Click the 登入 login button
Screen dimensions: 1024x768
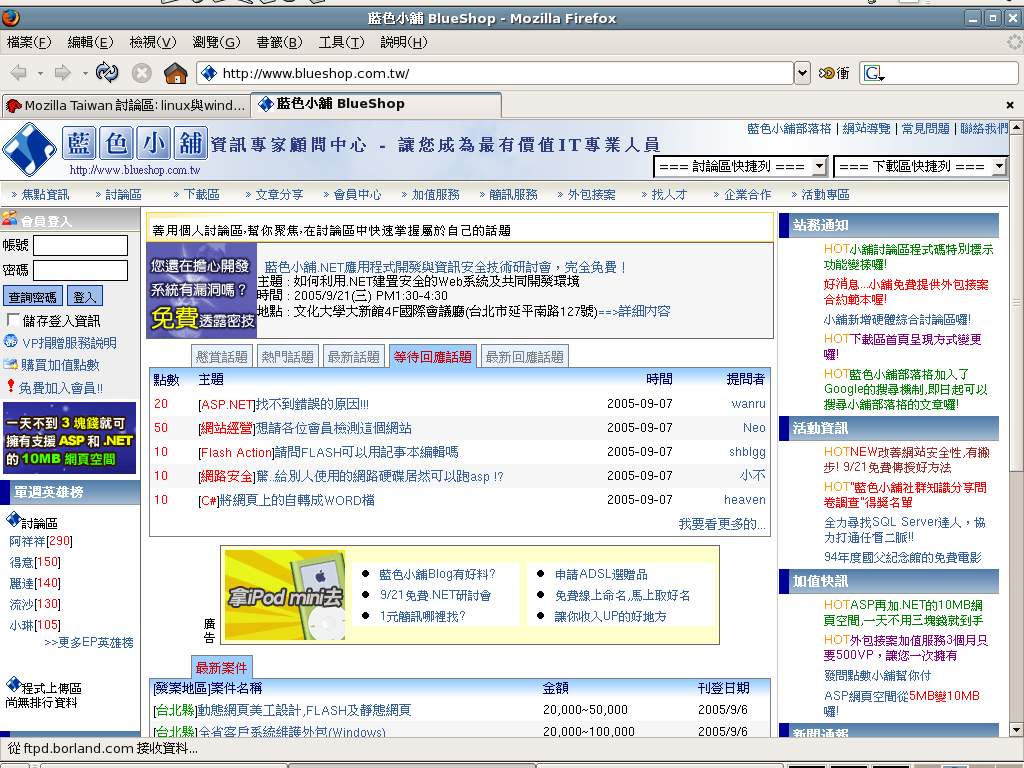[85, 297]
